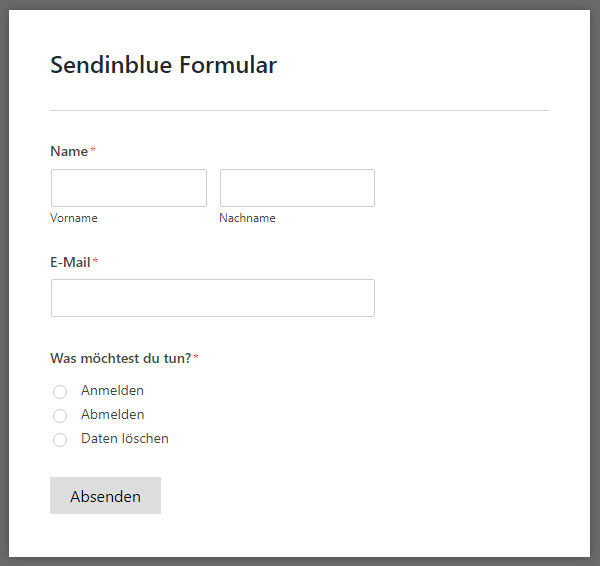Click into the E-Mail text field

213,298
